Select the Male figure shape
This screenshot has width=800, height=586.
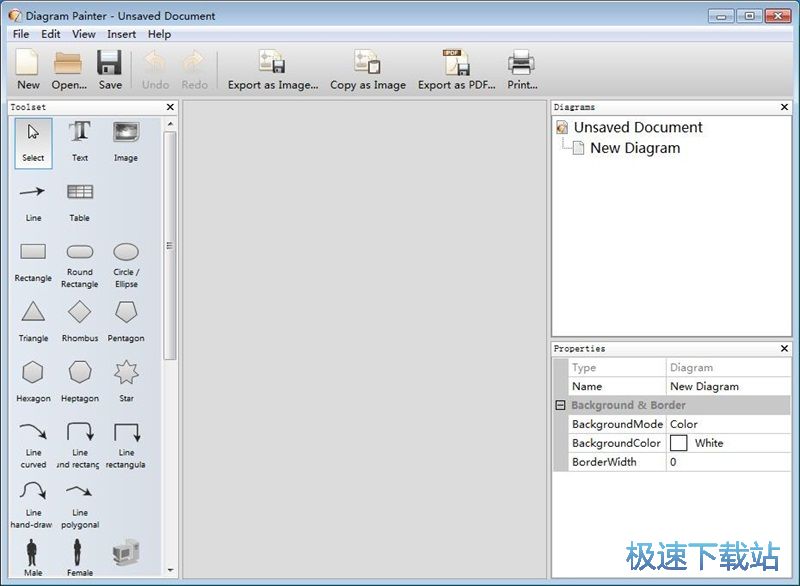[32, 557]
